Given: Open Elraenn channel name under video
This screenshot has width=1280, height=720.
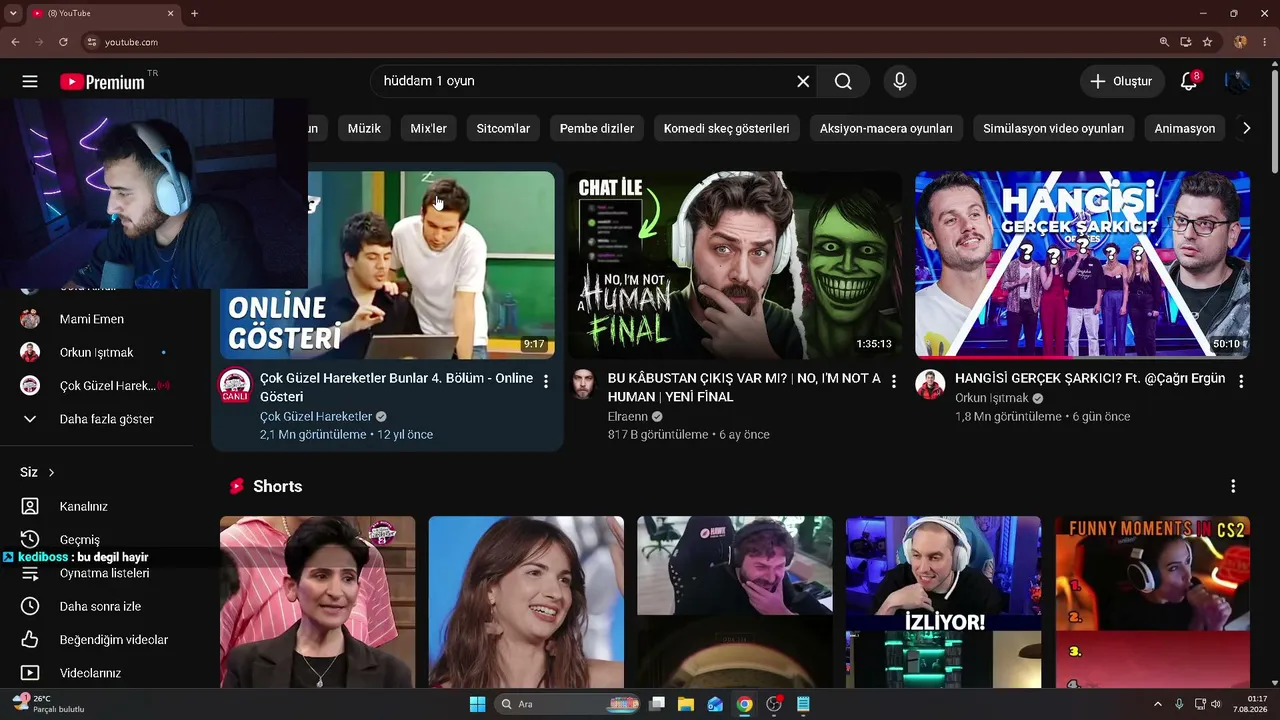Looking at the screenshot, I should coord(628,416).
